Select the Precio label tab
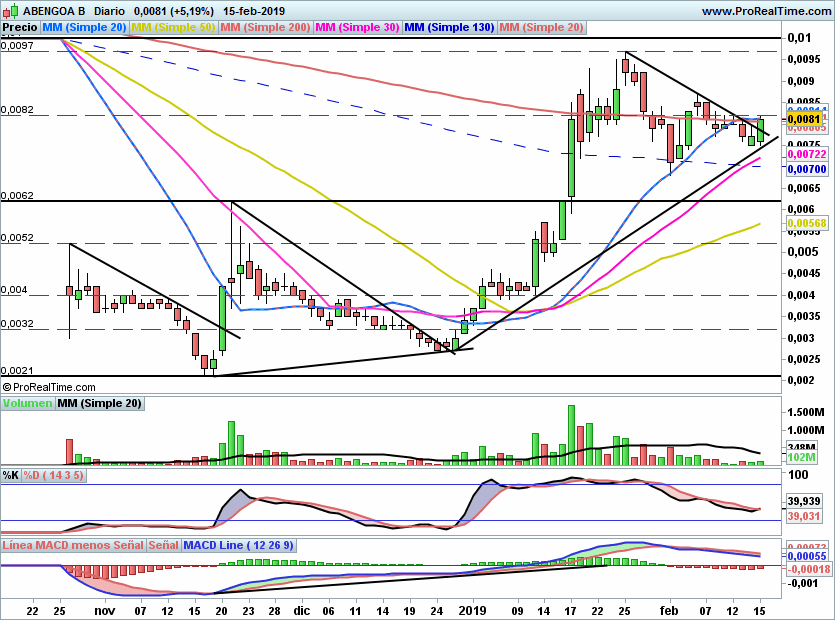The height and width of the screenshot is (620, 835). click(x=20, y=27)
